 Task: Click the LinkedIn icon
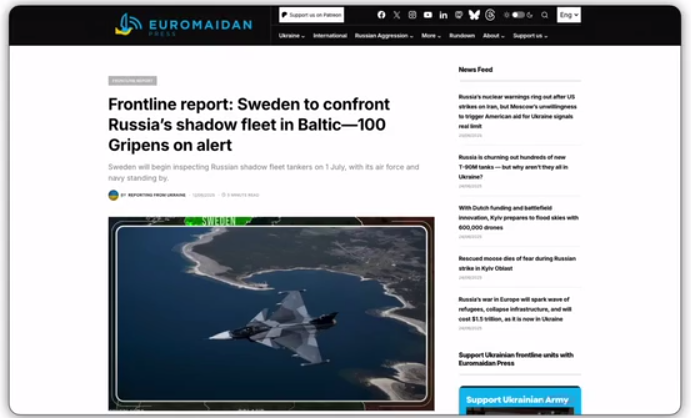click(443, 15)
